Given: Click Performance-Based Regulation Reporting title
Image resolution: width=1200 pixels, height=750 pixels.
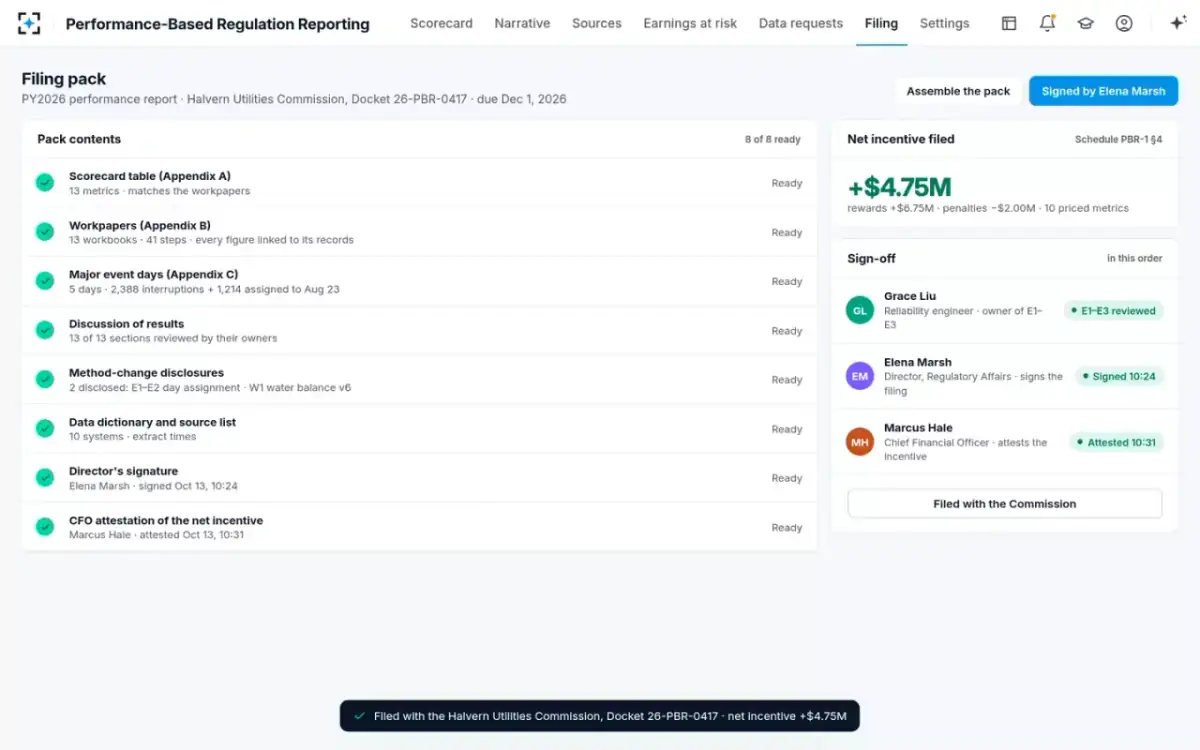Looking at the screenshot, I should [217, 24].
